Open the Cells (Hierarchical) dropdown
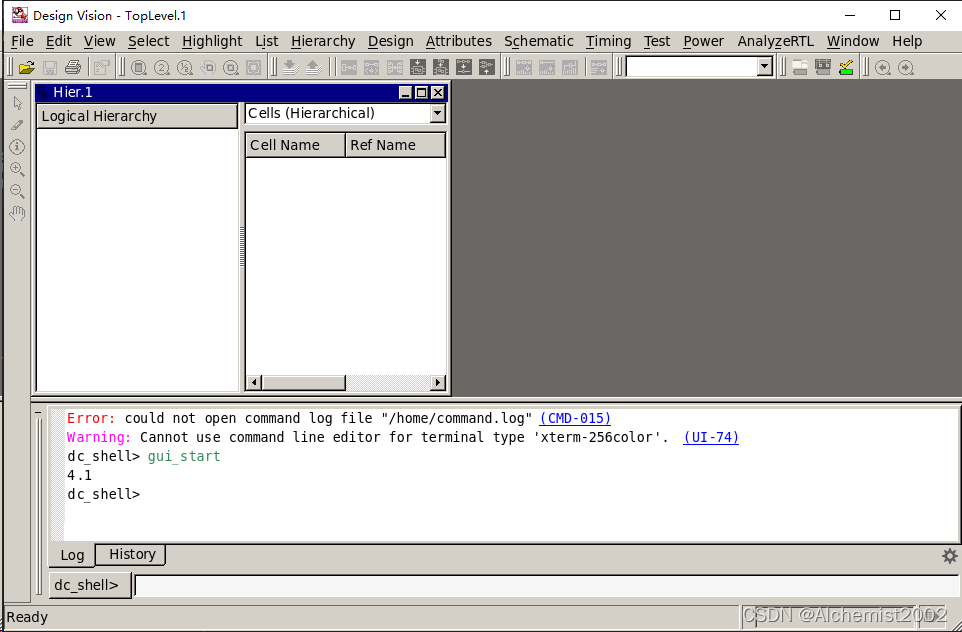Screen dimensions: 962x632 coord(437,113)
